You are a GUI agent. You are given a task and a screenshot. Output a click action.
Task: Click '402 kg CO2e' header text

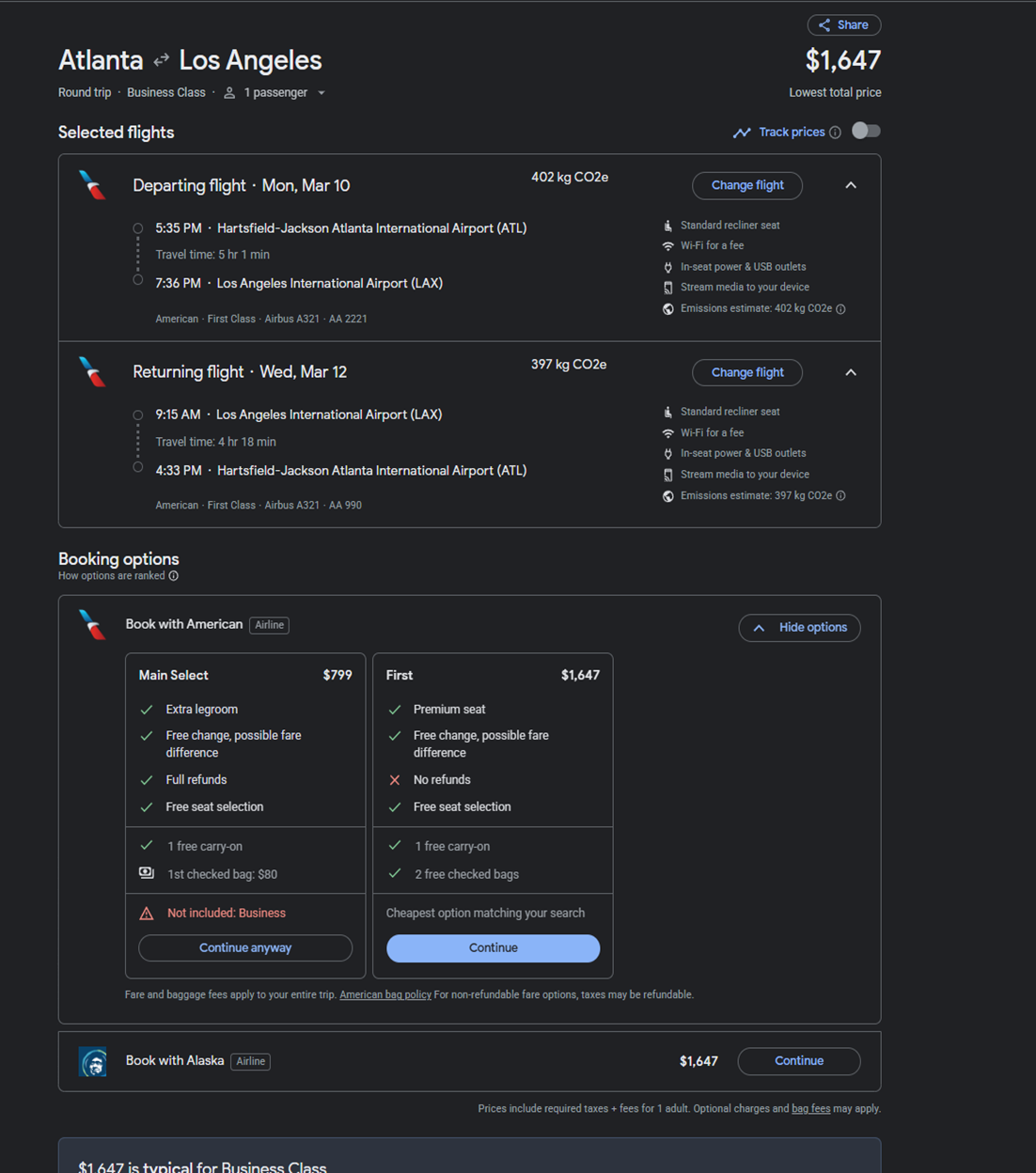point(570,178)
